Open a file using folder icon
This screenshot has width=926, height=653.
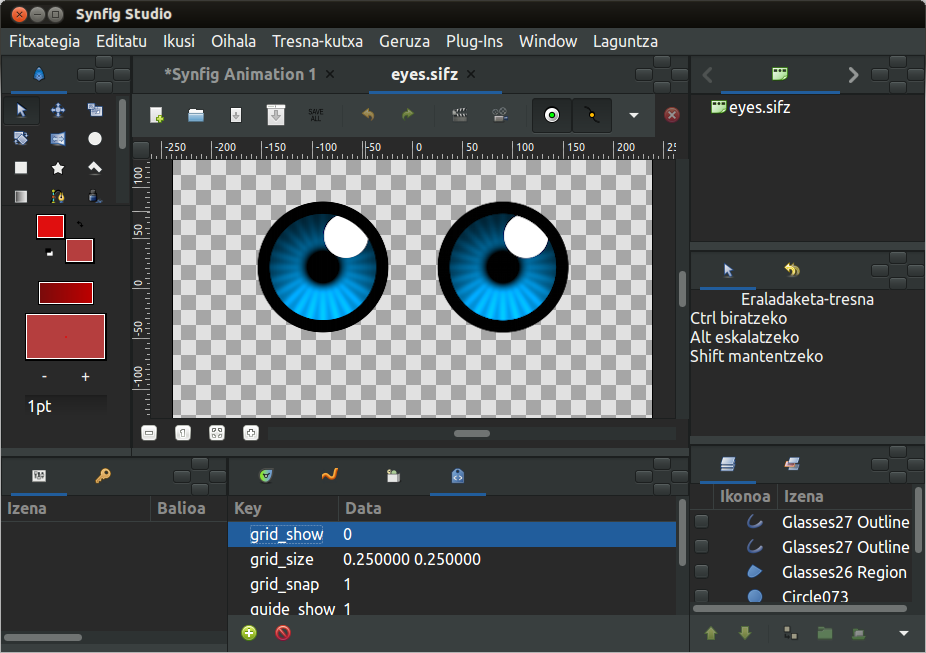click(x=196, y=115)
